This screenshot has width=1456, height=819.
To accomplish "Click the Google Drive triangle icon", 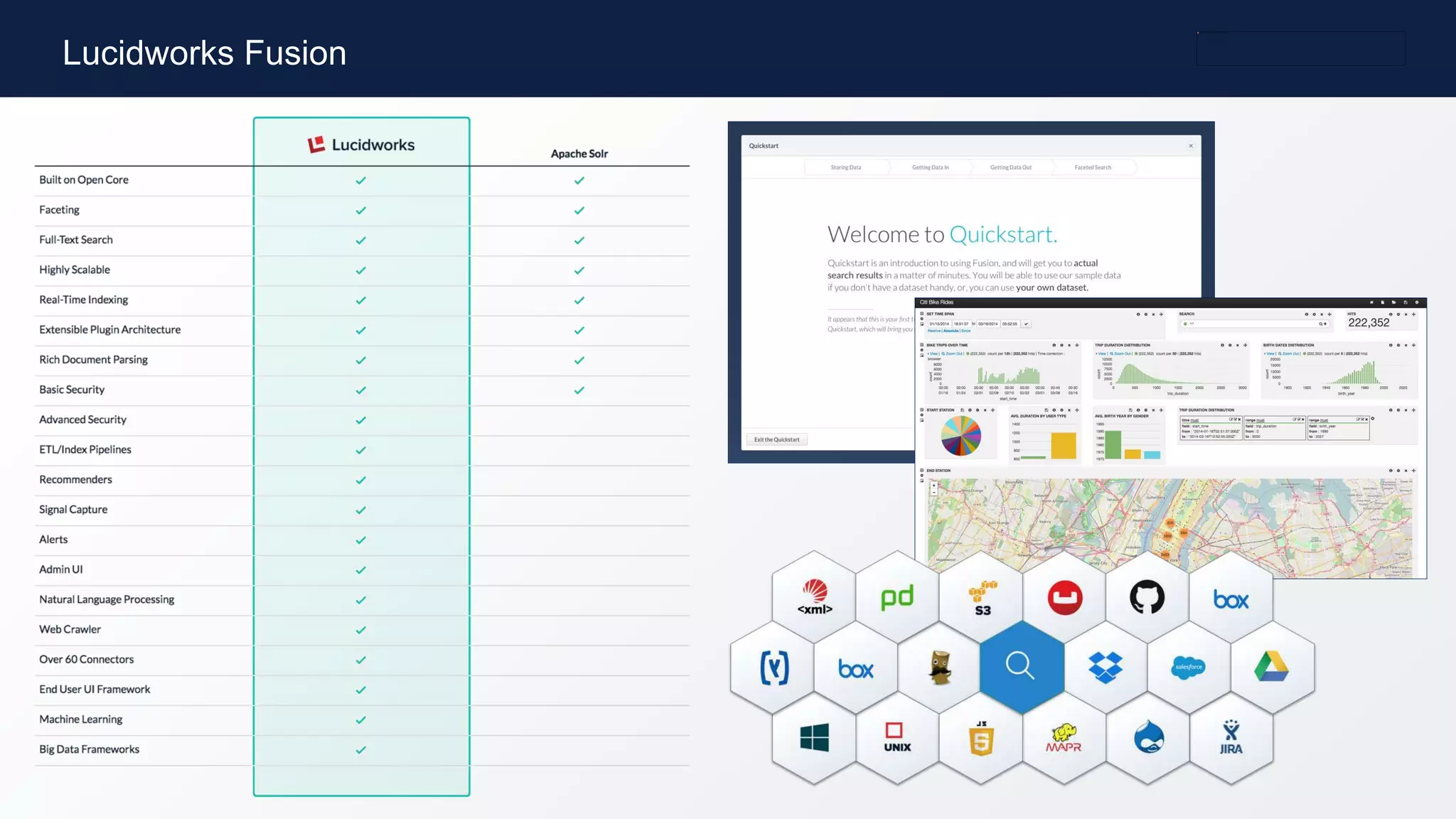I will point(1272,667).
